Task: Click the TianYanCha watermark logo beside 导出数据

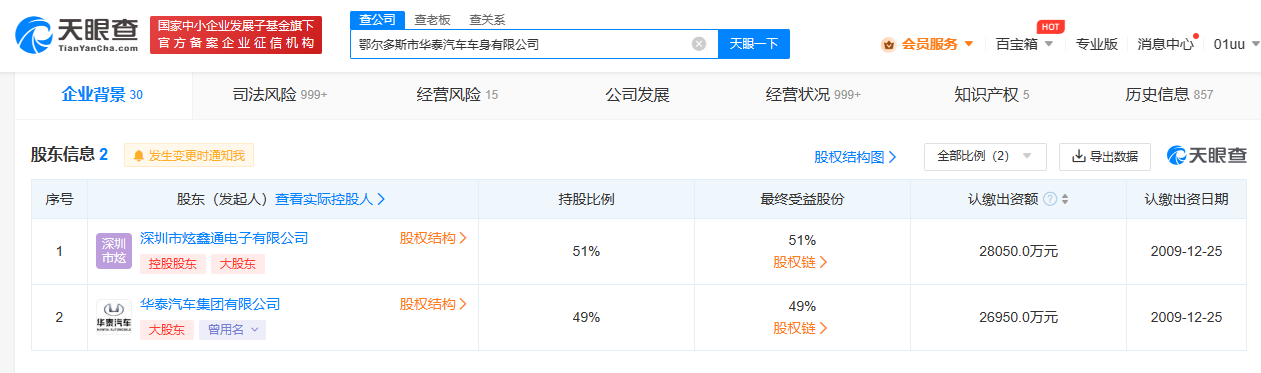Action: coord(1206,156)
